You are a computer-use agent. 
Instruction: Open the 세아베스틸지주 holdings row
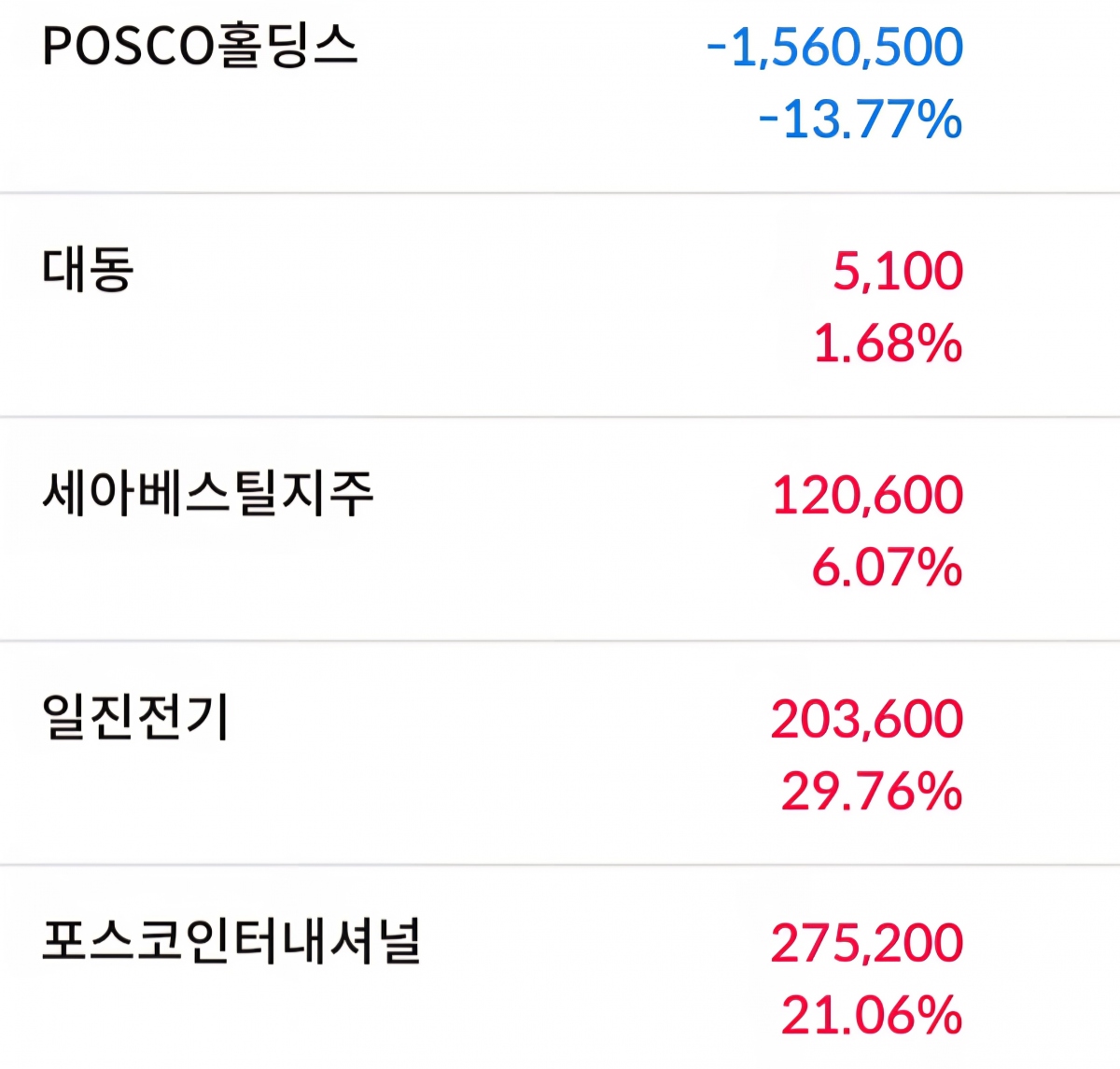tap(560, 530)
